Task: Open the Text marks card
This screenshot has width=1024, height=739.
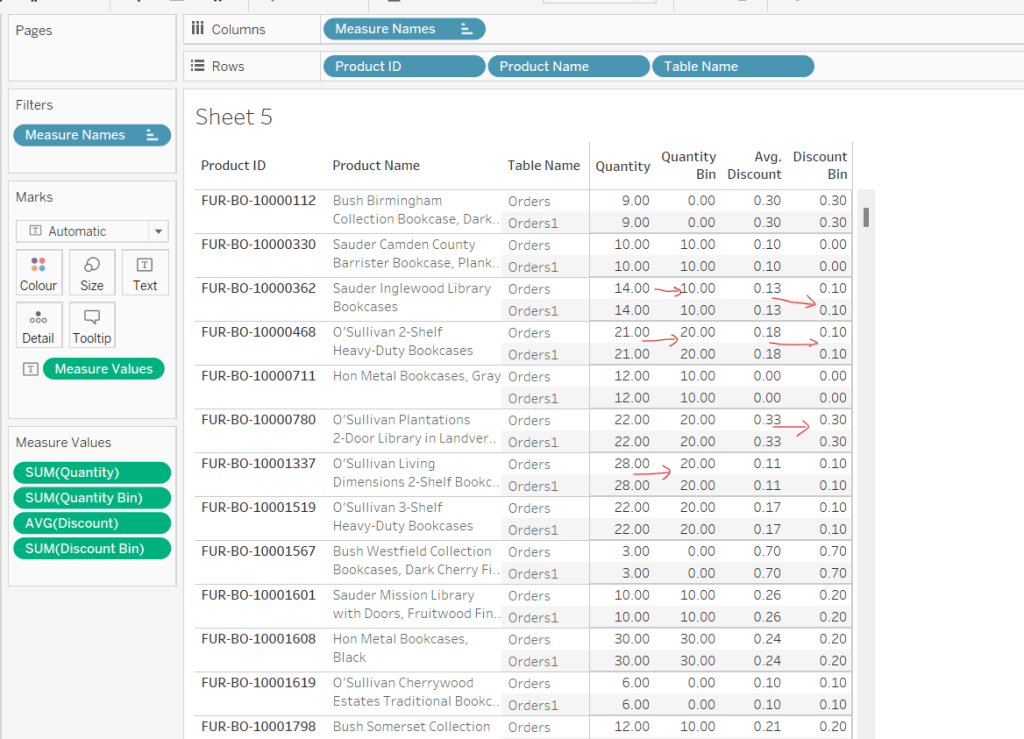Action: point(145,272)
